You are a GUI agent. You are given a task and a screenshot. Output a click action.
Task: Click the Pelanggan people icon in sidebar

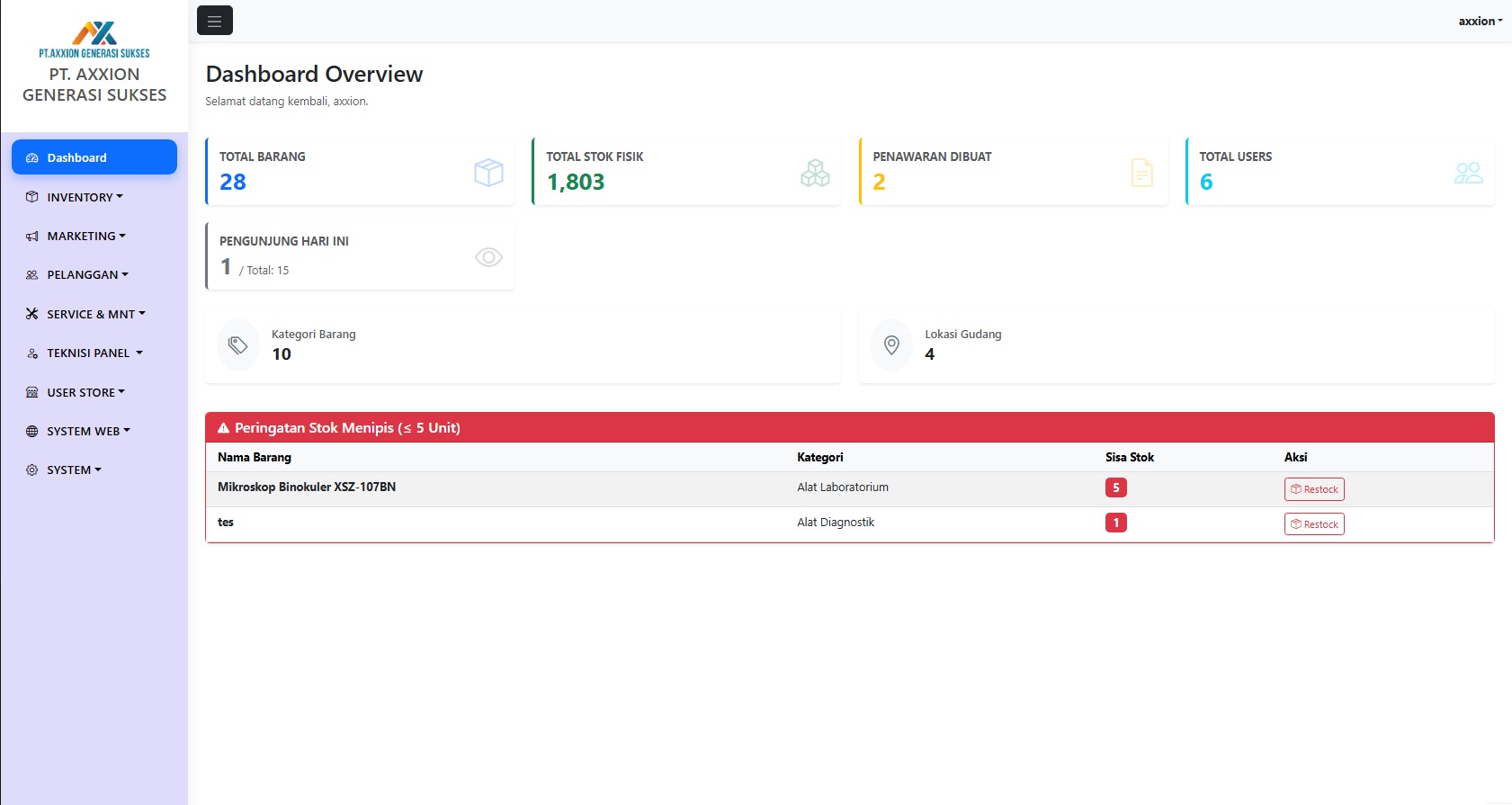pyautogui.click(x=32, y=275)
